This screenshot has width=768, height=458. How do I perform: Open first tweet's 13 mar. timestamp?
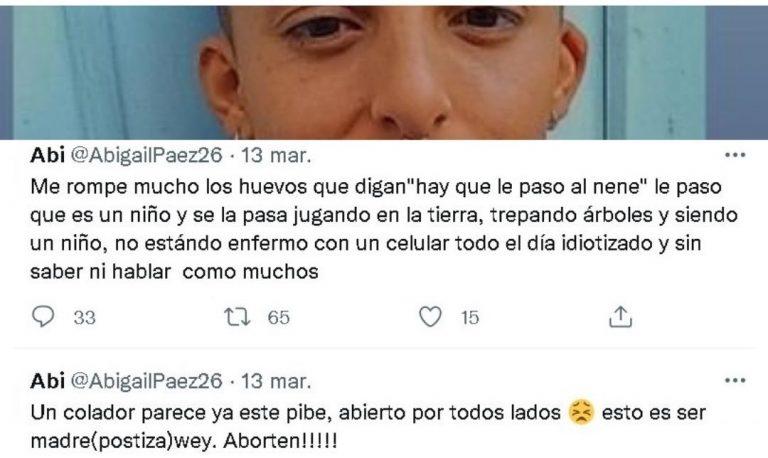coord(276,155)
